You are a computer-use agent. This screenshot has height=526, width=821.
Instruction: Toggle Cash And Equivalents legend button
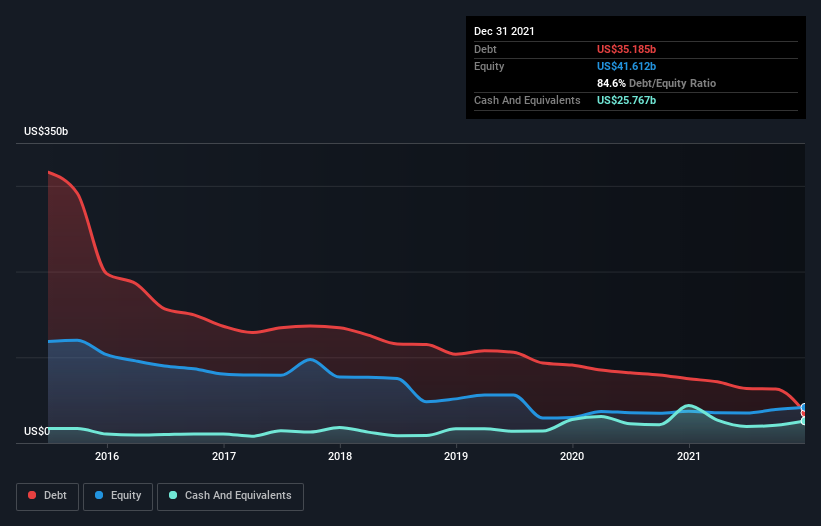(x=230, y=496)
